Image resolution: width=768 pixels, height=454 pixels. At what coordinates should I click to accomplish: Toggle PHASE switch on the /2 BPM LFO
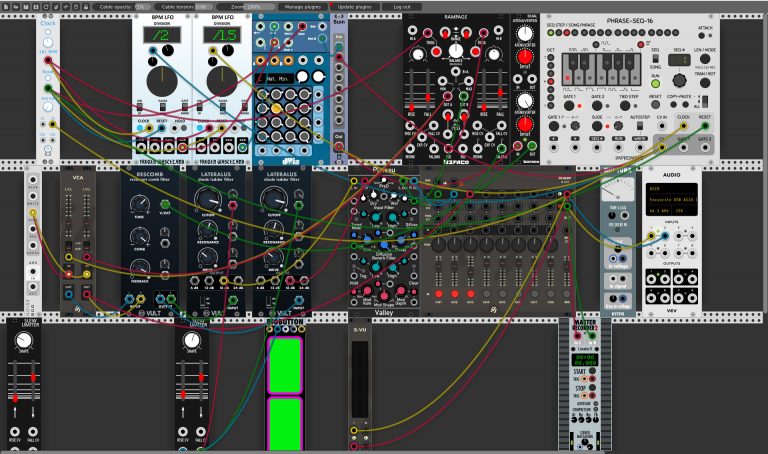click(162, 106)
